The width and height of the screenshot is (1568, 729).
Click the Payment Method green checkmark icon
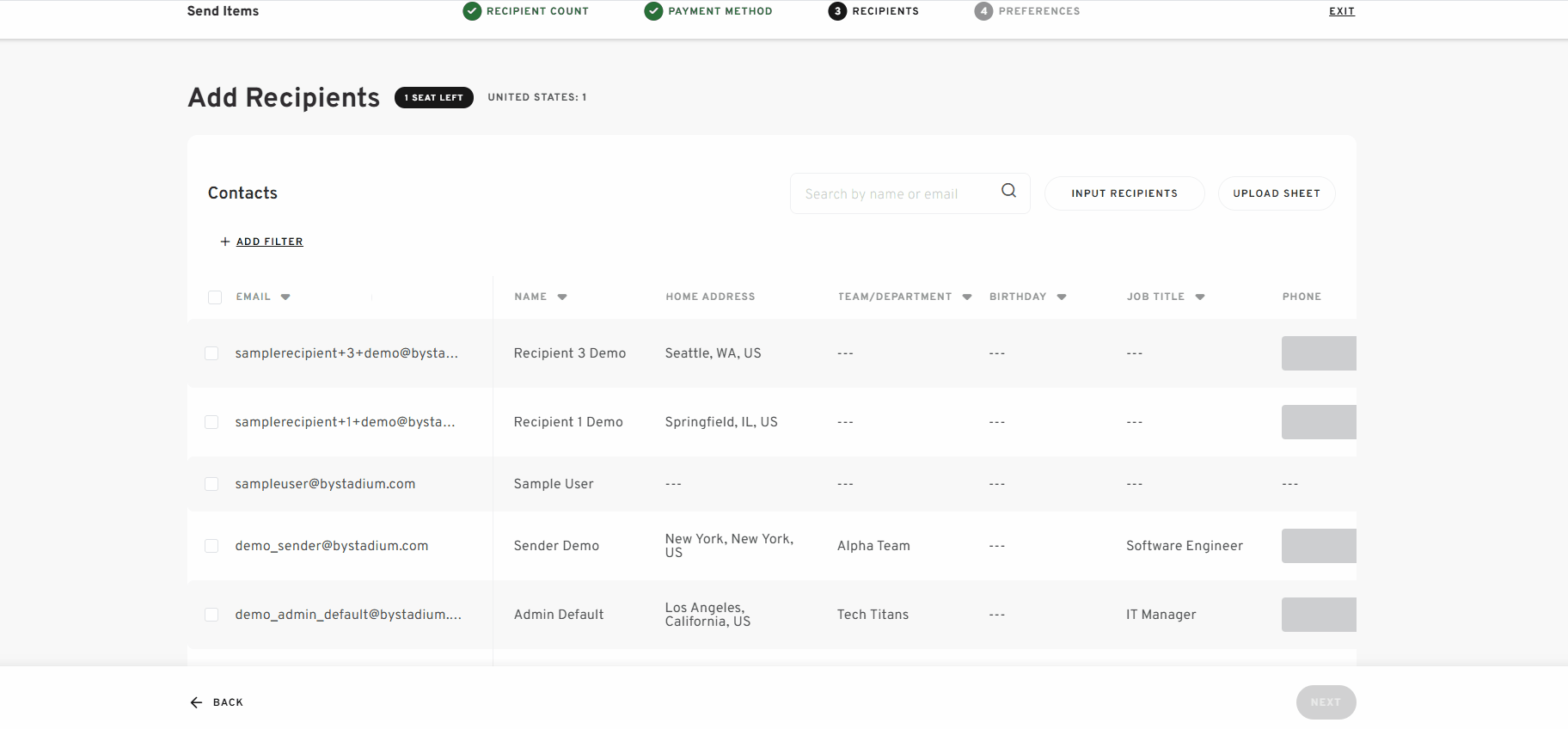click(654, 11)
